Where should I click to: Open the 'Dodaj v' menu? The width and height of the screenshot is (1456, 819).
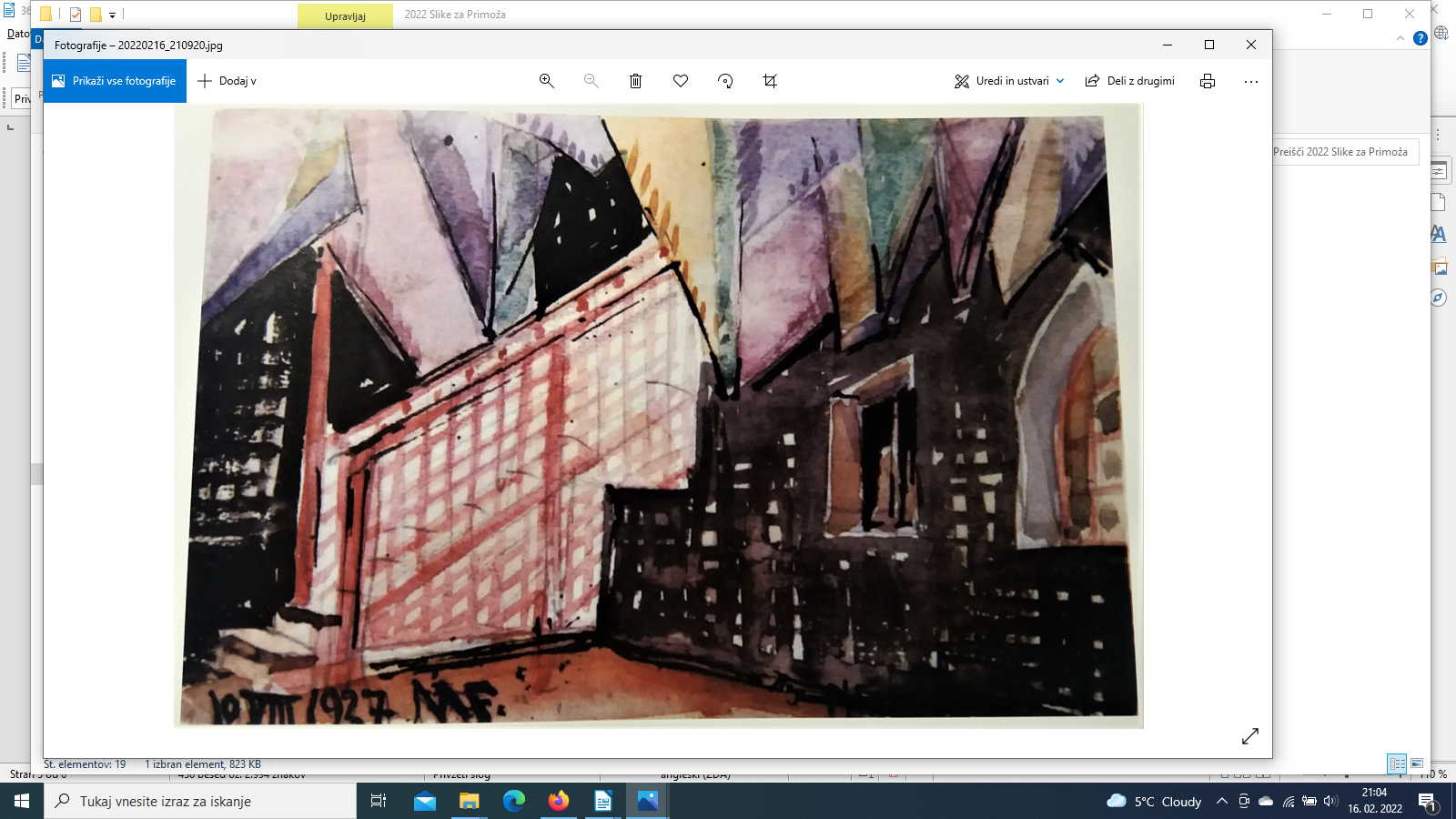point(227,81)
